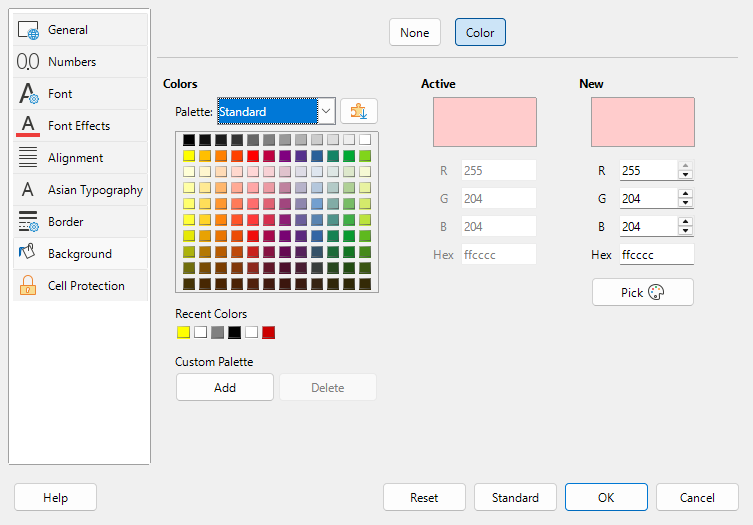Choose orange swatch in second palette row

221,156
